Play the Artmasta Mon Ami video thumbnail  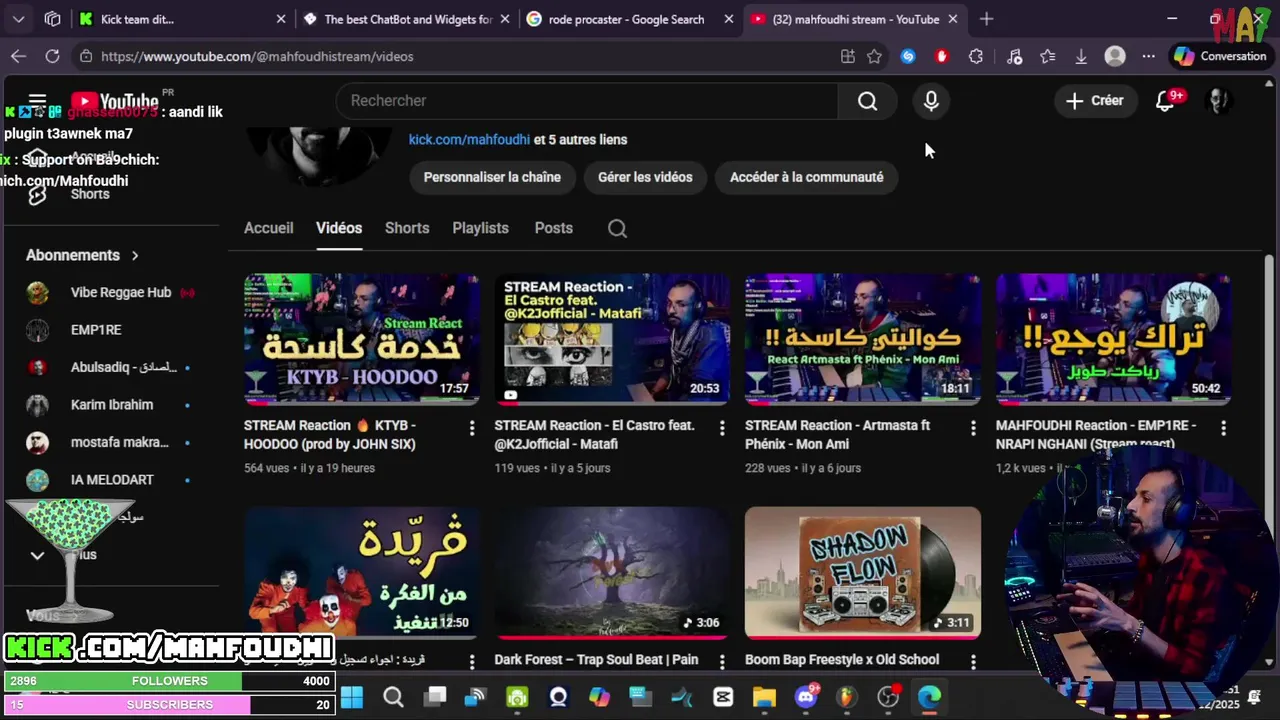pos(863,339)
